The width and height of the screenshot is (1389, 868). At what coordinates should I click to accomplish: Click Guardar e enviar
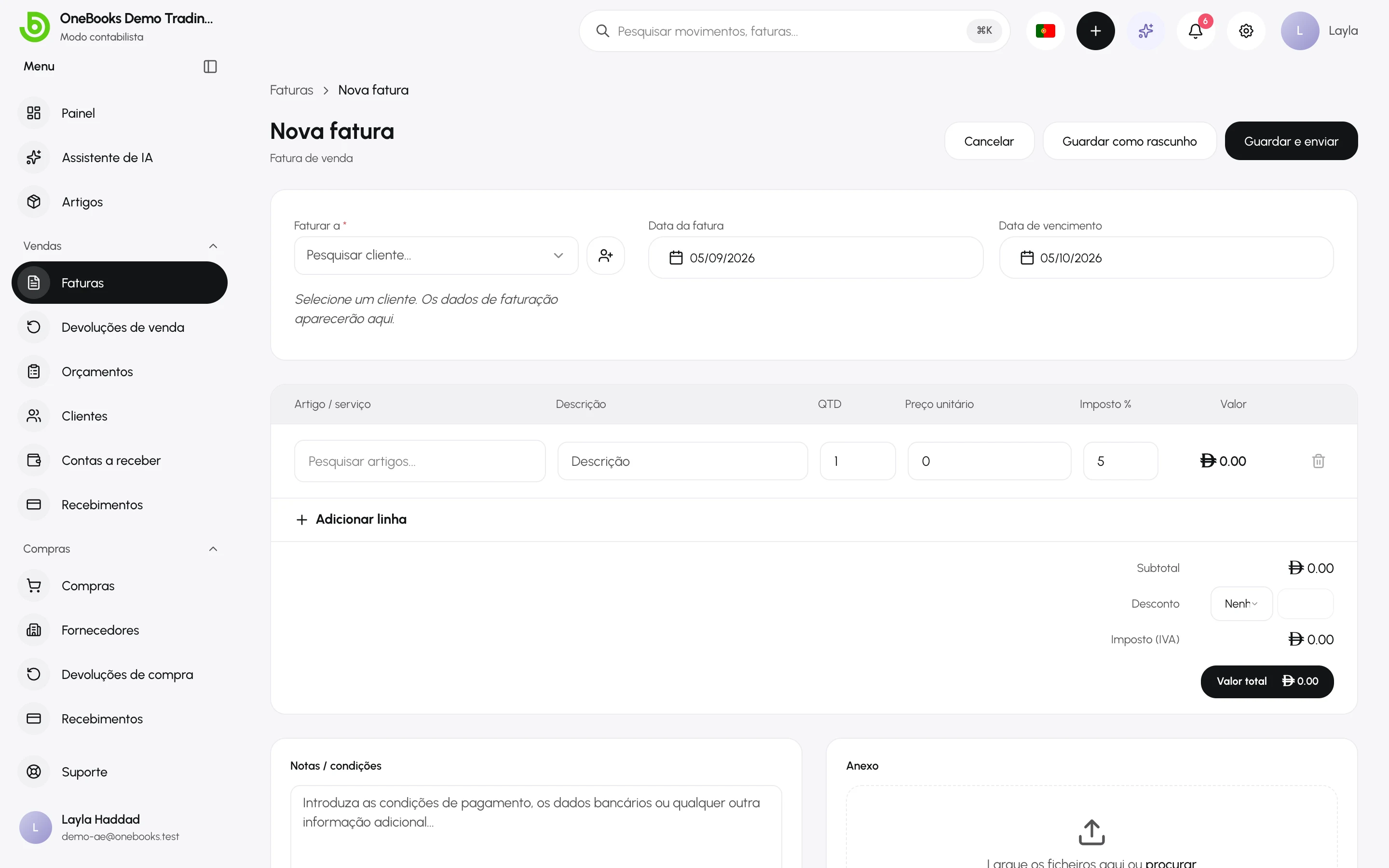tap(1291, 141)
